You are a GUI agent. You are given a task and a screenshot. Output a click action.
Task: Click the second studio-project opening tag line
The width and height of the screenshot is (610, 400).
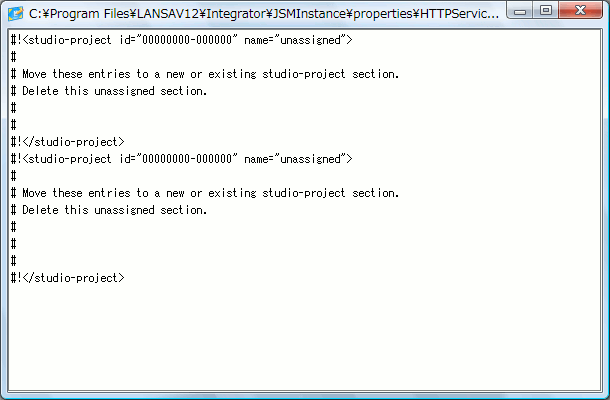click(181, 159)
